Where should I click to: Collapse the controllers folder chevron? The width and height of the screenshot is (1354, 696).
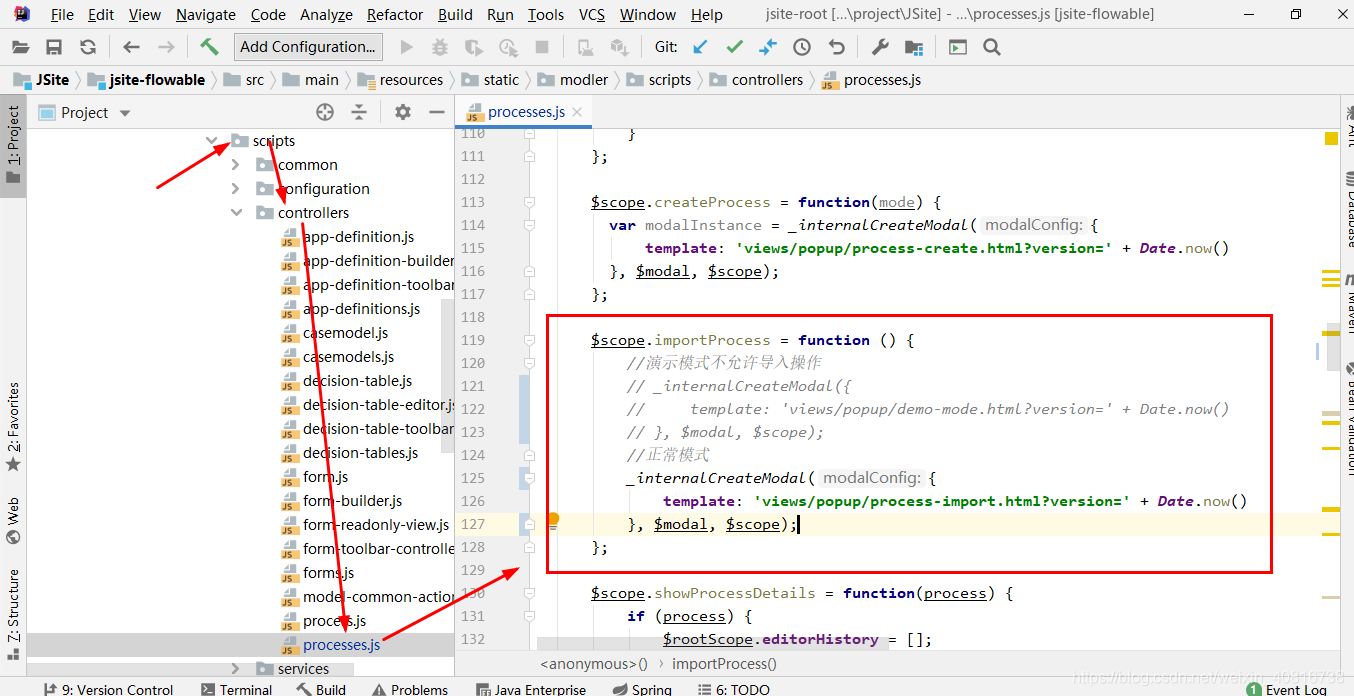pos(236,213)
